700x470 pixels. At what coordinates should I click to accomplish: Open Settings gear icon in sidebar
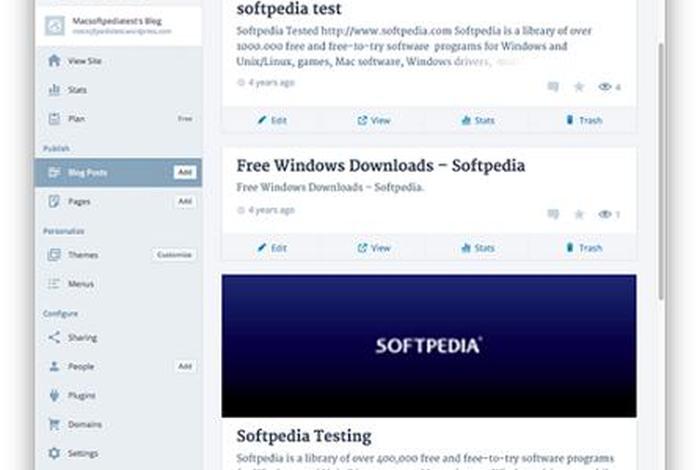(54, 453)
